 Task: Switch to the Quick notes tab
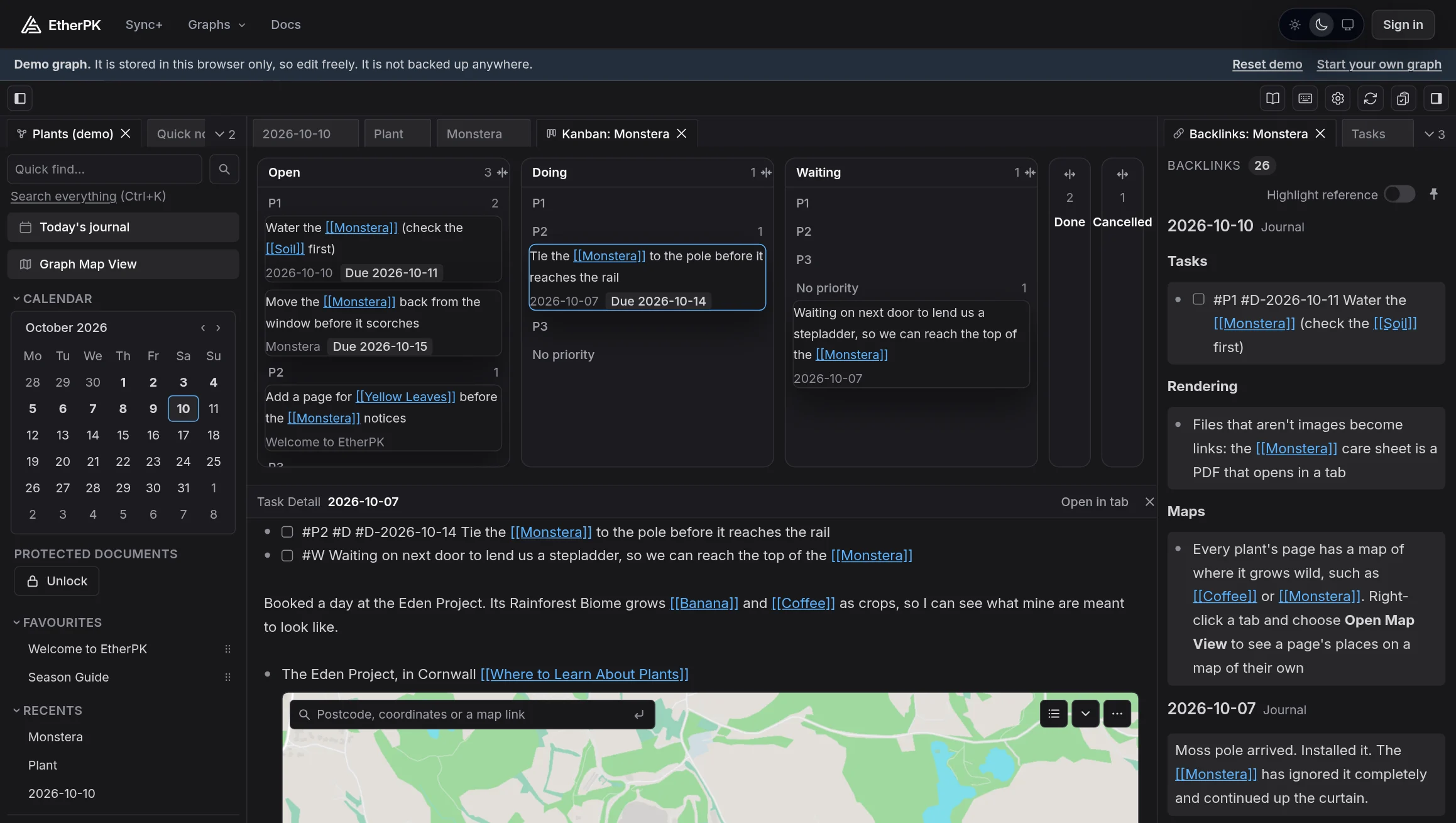pyautogui.click(x=177, y=134)
